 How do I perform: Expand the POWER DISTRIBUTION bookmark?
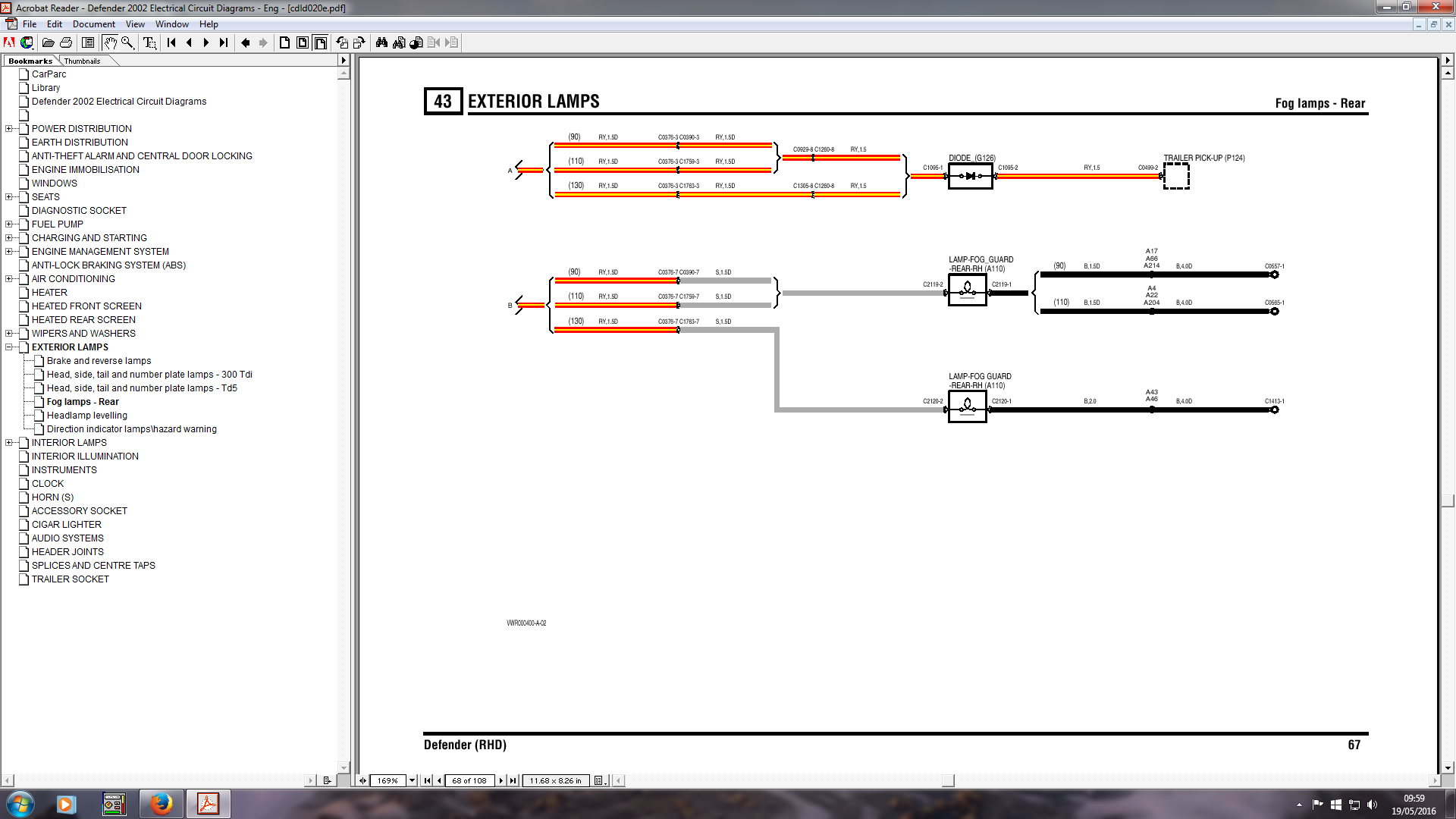point(9,129)
